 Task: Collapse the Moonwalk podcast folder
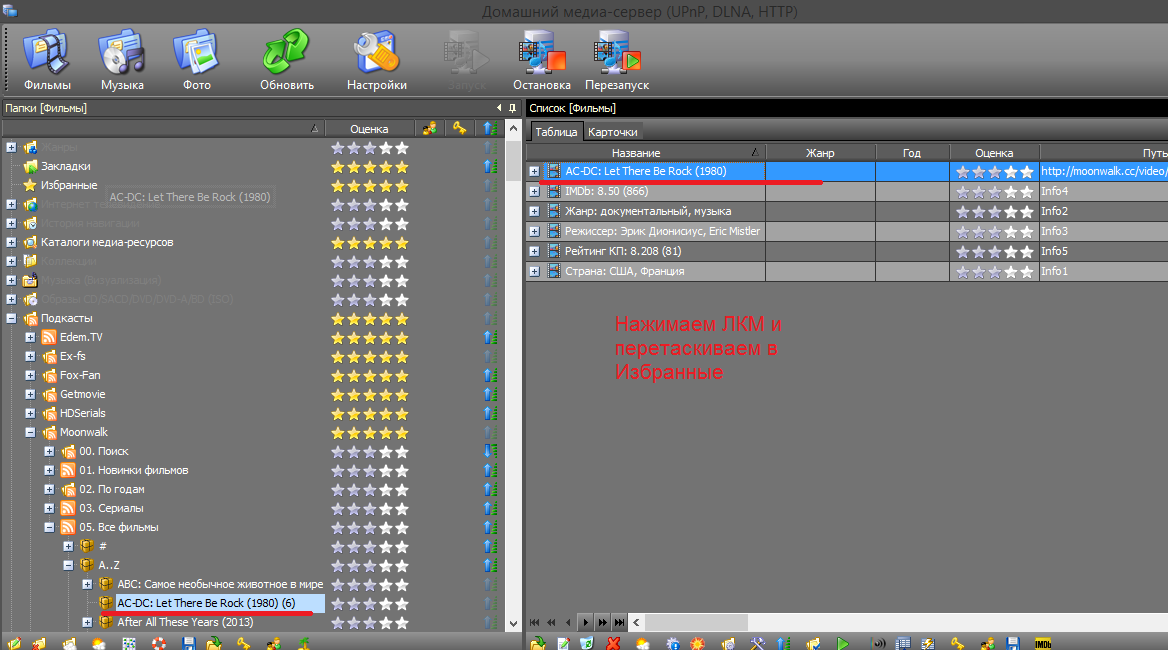30,433
